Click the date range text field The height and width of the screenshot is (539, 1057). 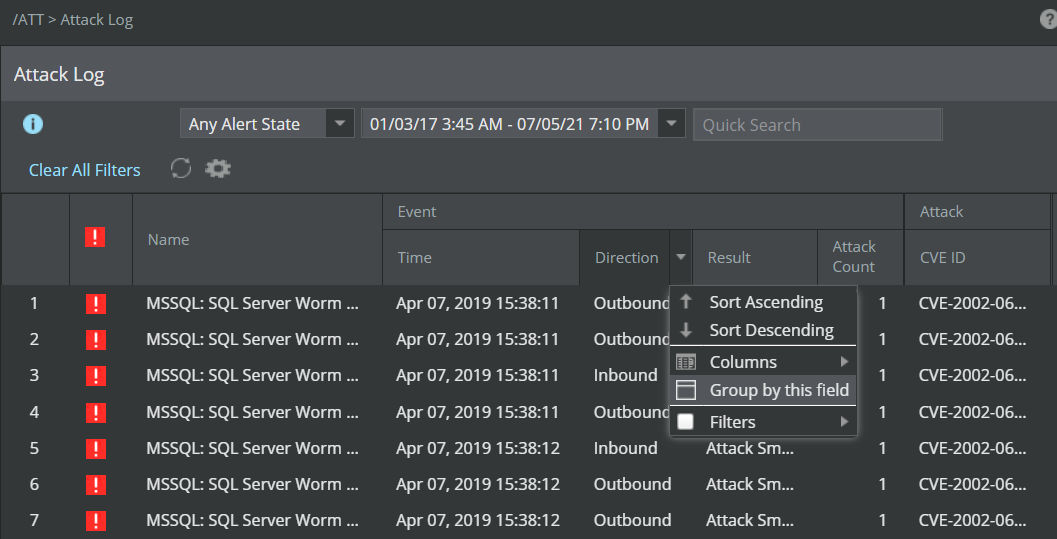[510, 124]
